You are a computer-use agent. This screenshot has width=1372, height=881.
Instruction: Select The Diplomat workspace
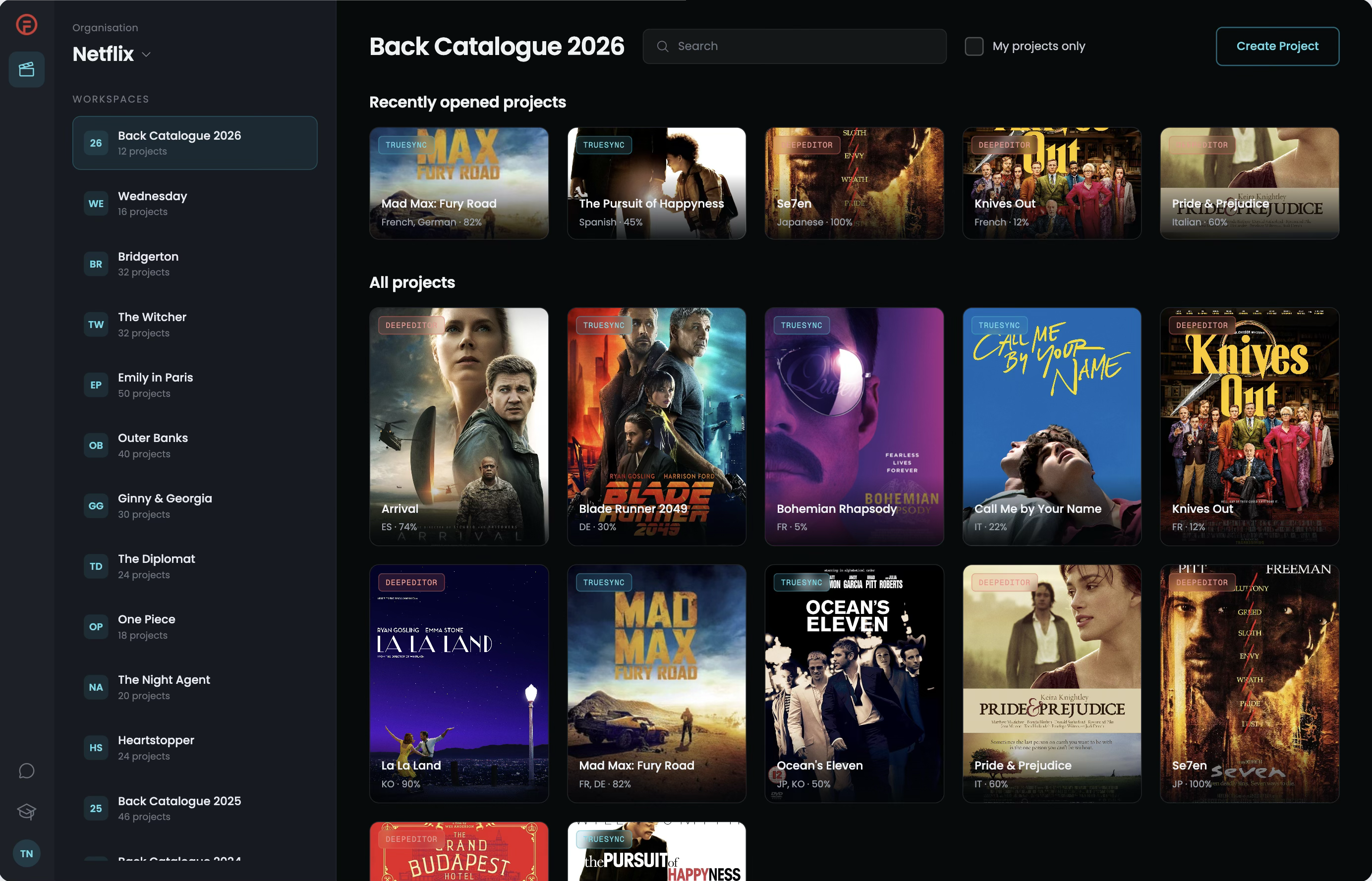tap(194, 566)
